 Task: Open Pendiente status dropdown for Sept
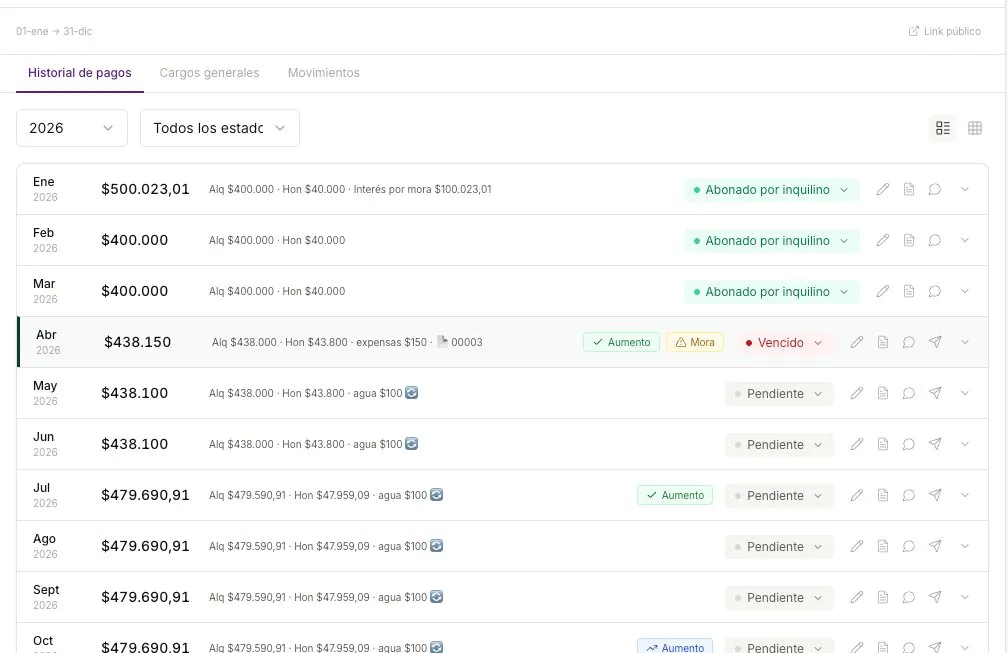(779, 597)
